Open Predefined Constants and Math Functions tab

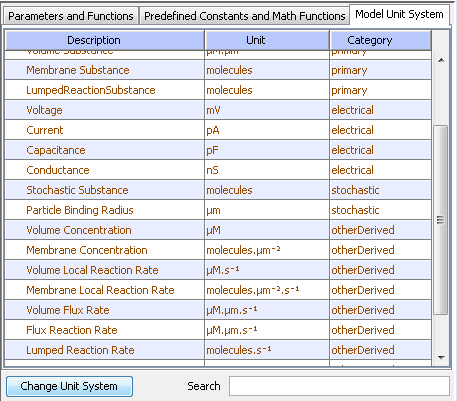244,16
